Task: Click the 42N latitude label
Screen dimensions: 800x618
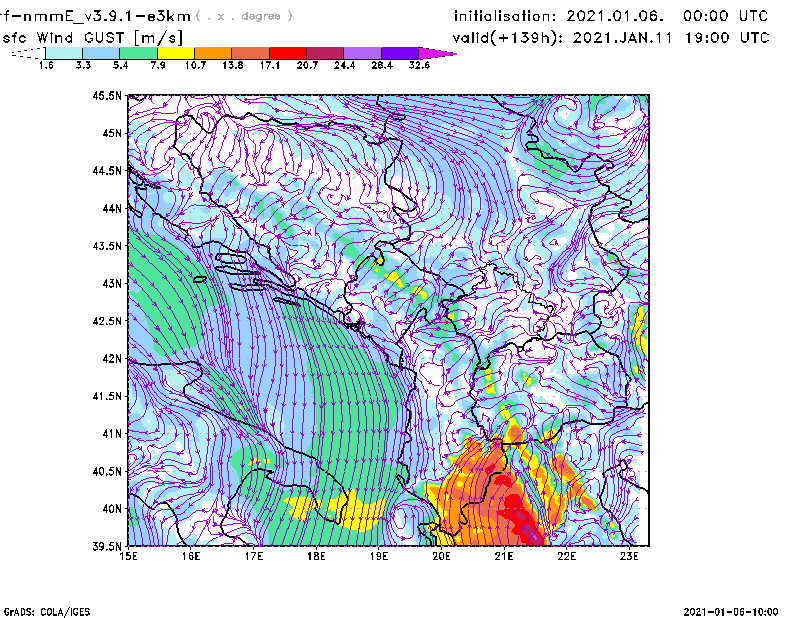Action: [x=112, y=359]
